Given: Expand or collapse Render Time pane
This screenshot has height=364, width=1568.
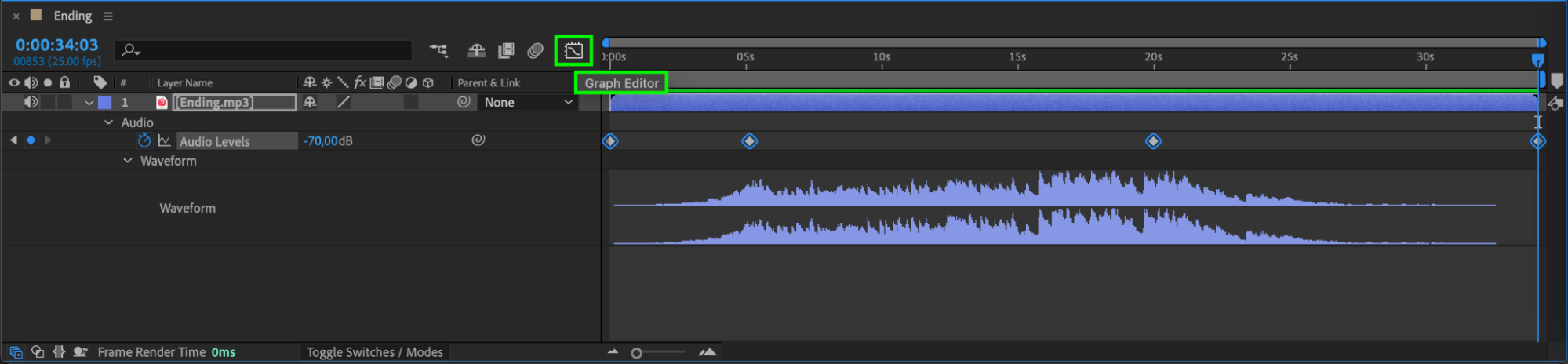Looking at the screenshot, I should pos(80,352).
